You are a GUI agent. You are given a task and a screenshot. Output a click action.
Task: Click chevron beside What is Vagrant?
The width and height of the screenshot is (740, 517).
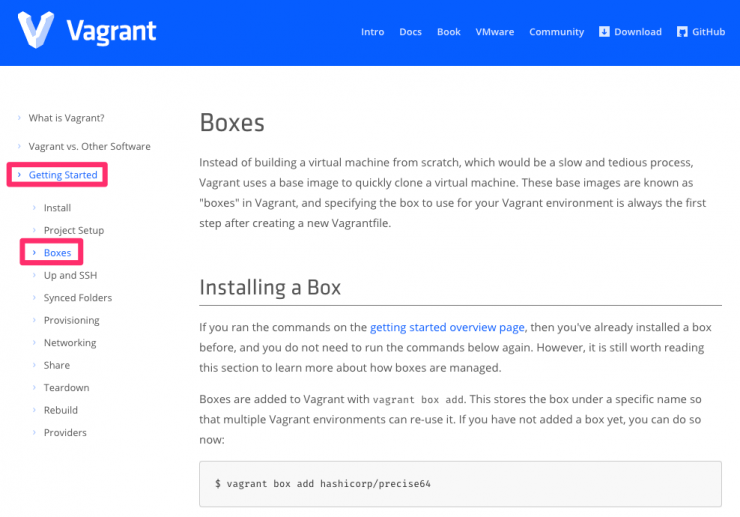point(19,118)
